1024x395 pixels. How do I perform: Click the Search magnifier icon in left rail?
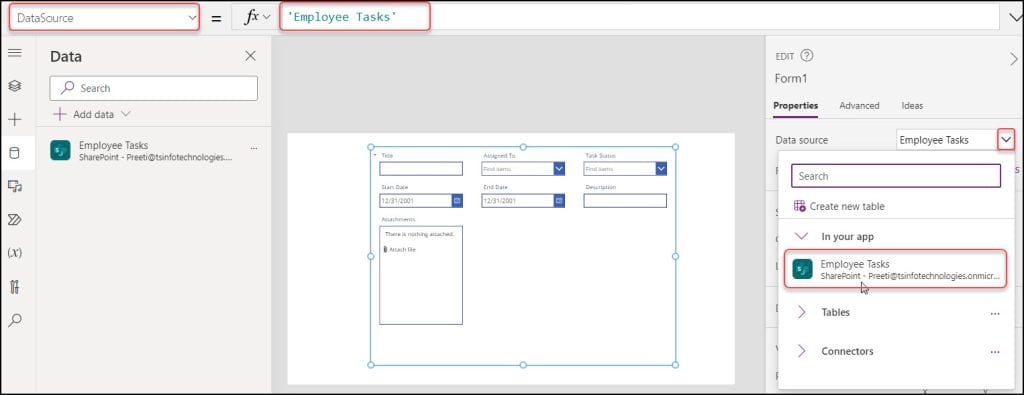tap(14, 320)
